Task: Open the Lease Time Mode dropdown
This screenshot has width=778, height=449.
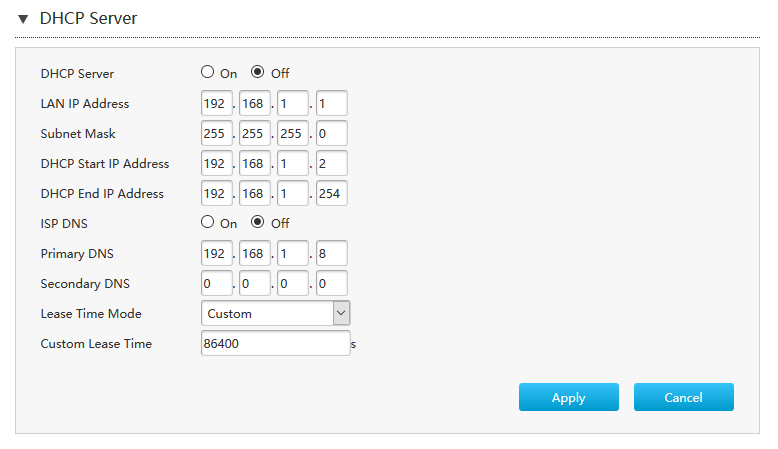Action: pyautogui.click(x=275, y=313)
